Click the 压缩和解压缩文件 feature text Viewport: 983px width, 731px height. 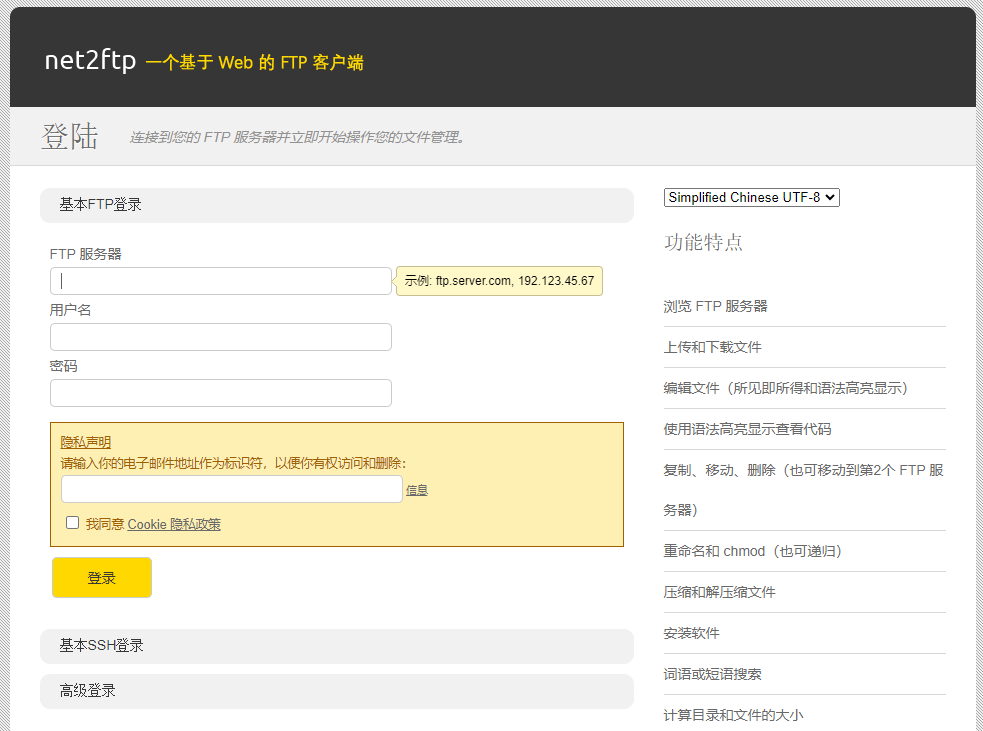click(719, 592)
